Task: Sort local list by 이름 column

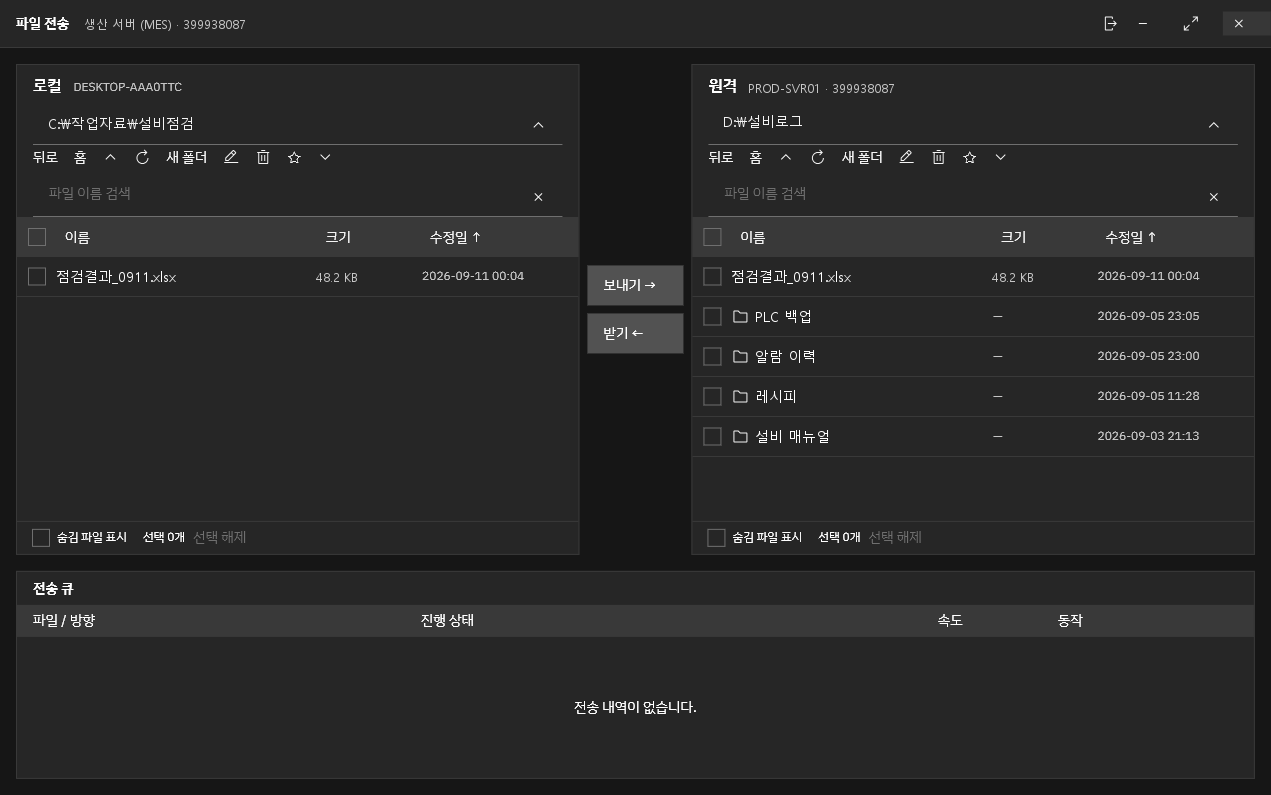Action: point(77,237)
